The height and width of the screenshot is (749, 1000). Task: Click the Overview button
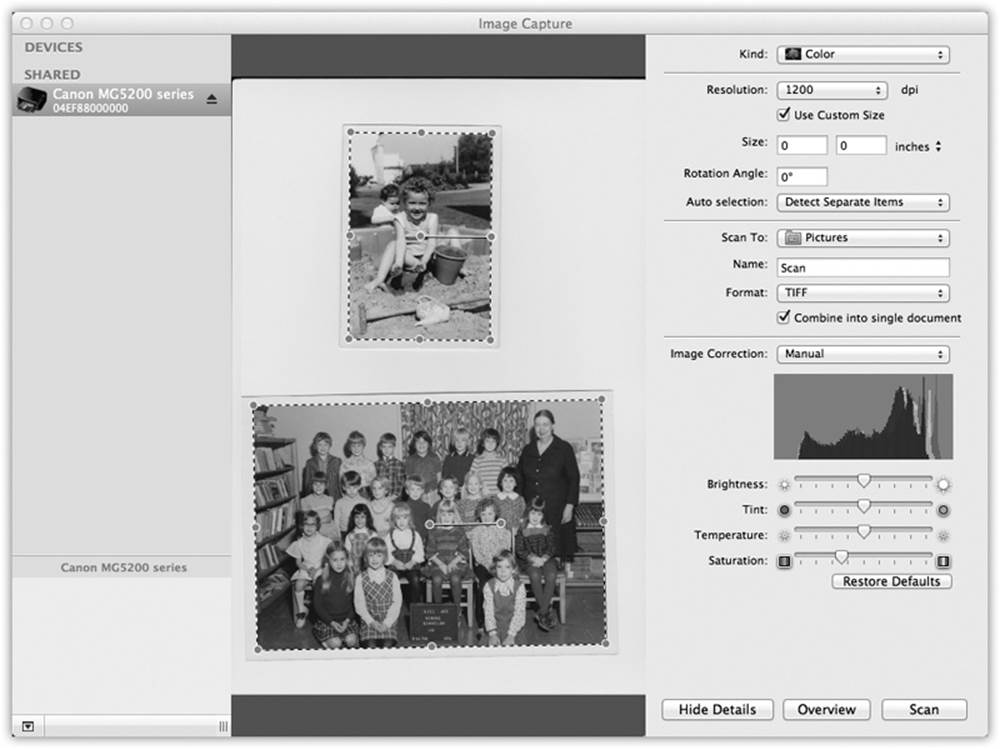[827, 709]
